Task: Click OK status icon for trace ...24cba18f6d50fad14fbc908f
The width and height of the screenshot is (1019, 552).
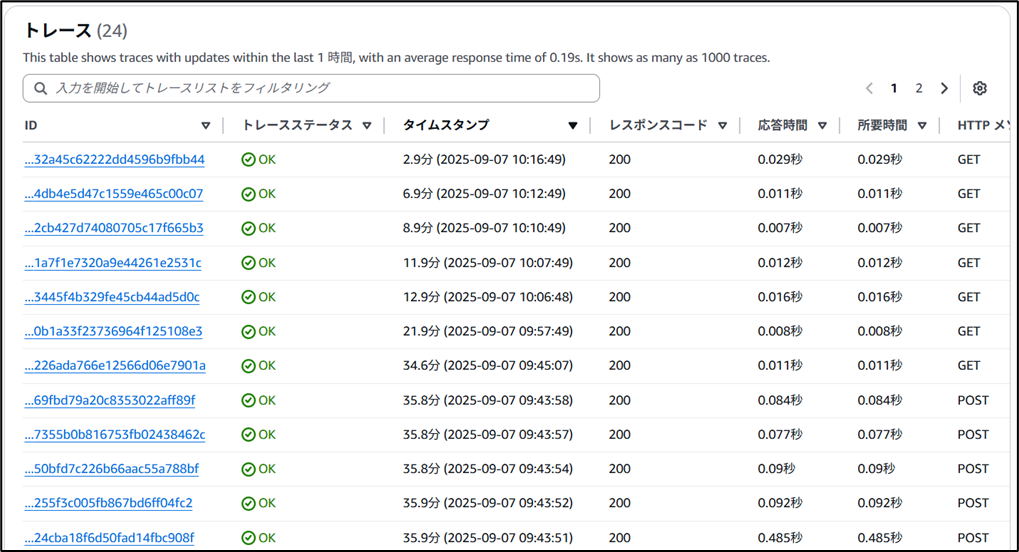Action: [248, 538]
